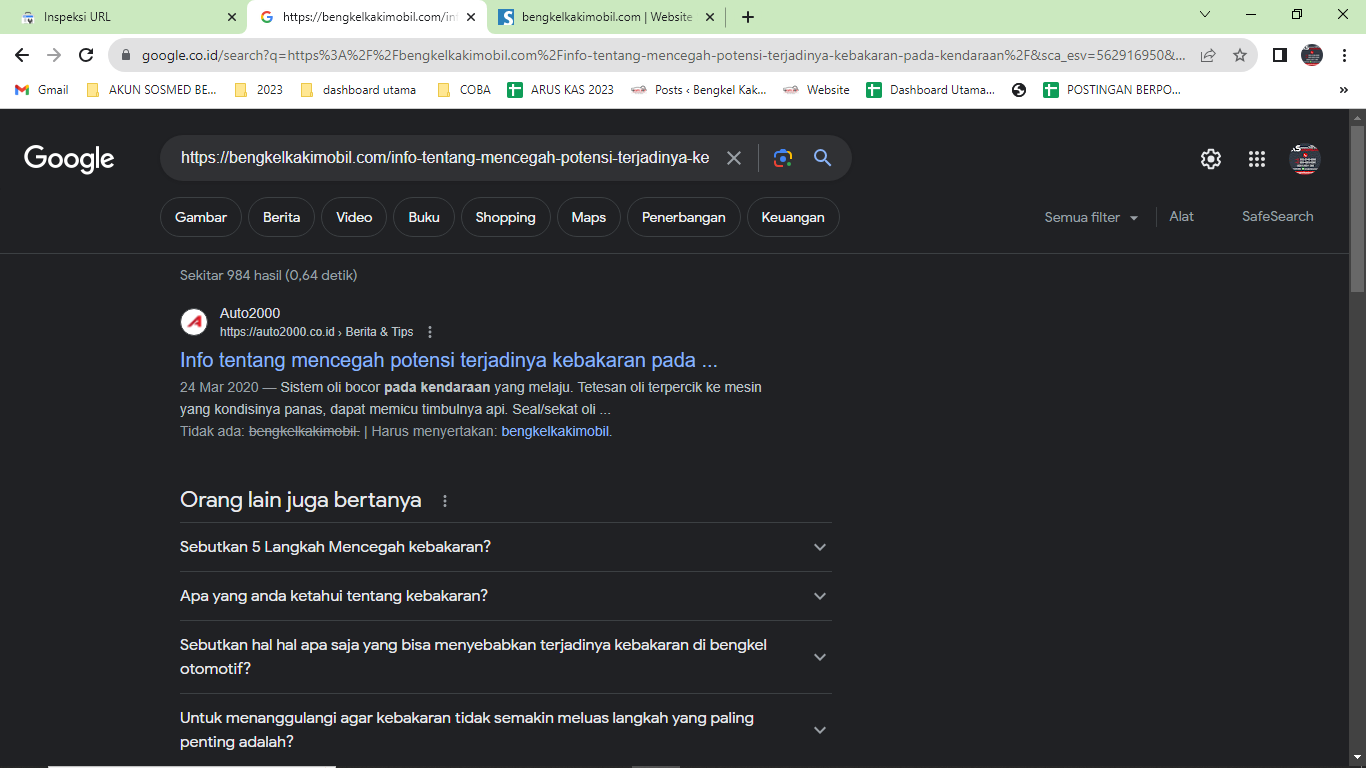The image size is (1366, 768).
Task: Open Gmail bookmark
Action: click(41, 90)
